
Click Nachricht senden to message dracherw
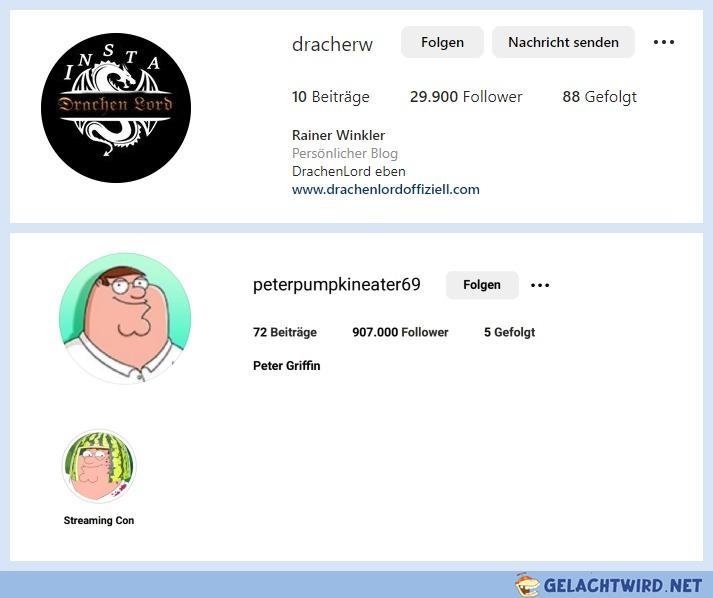[563, 42]
